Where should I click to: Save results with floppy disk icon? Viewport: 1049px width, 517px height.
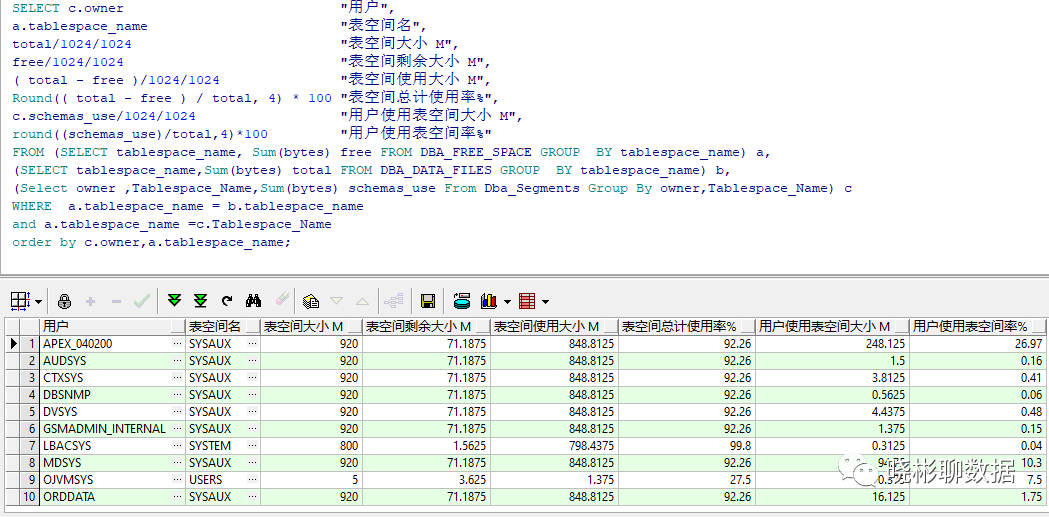pyautogui.click(x=428, y=301)
